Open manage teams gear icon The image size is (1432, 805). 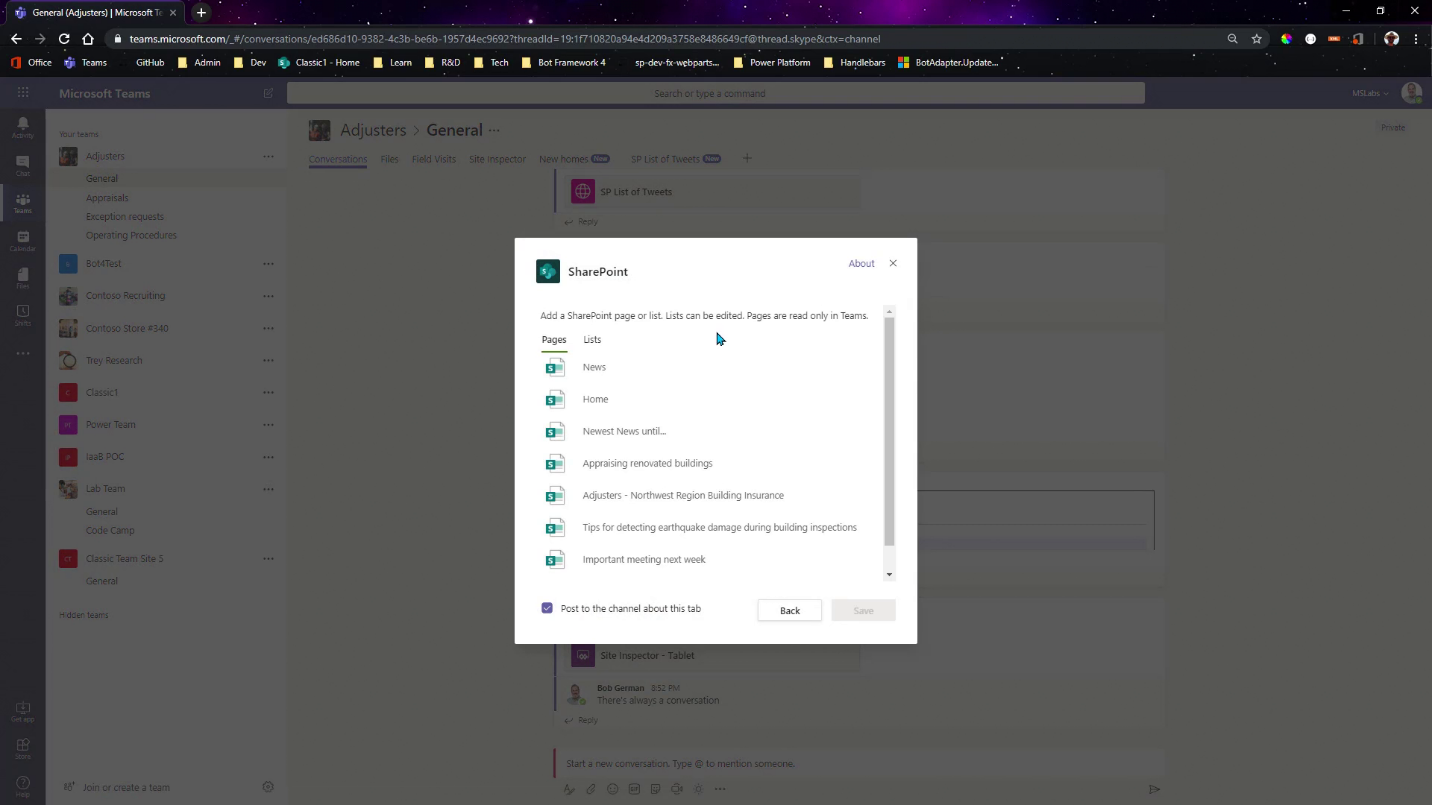(x=268, y=787)
